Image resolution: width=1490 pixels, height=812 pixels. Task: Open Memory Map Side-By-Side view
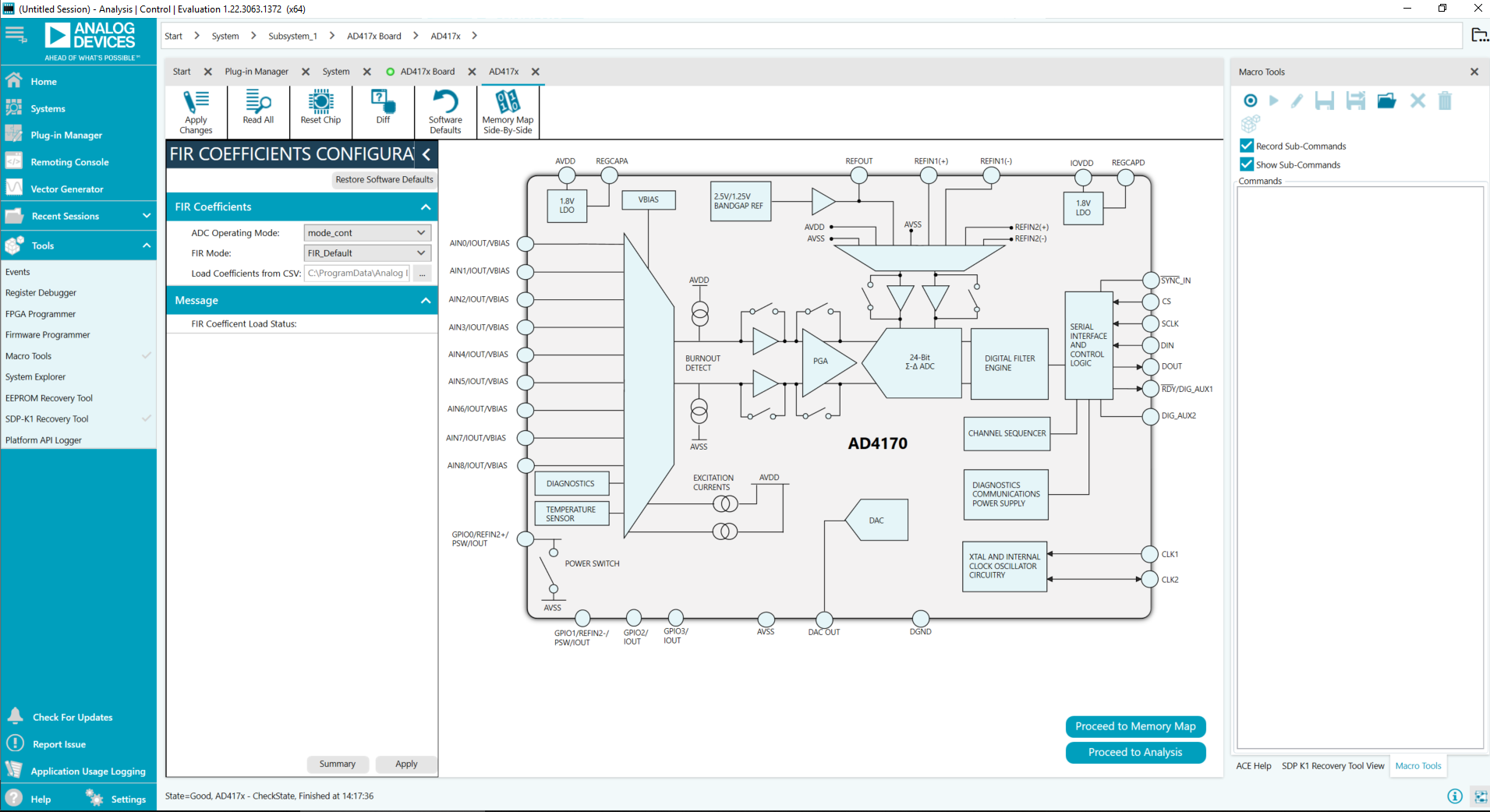point(508,111)
